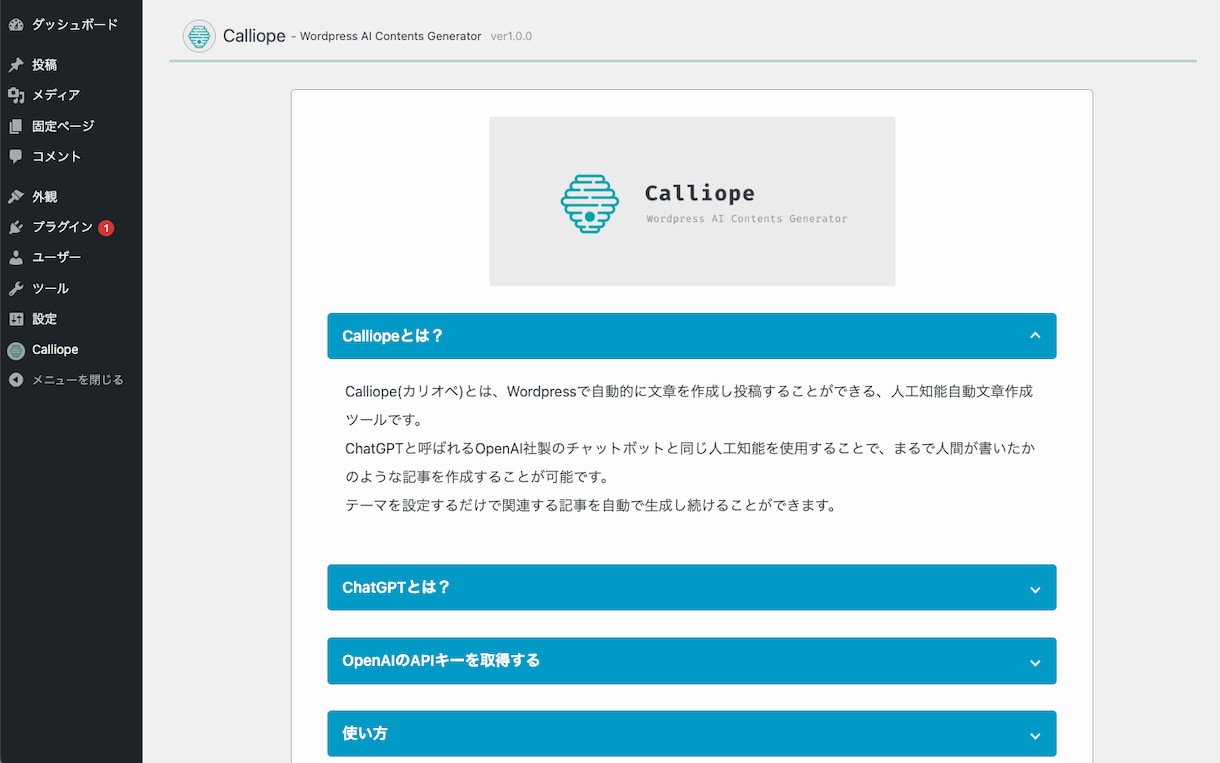Screen dimensions: 1220x763
Task: Click the paintbrush icon beside 外観
Action: pos(16,197)
